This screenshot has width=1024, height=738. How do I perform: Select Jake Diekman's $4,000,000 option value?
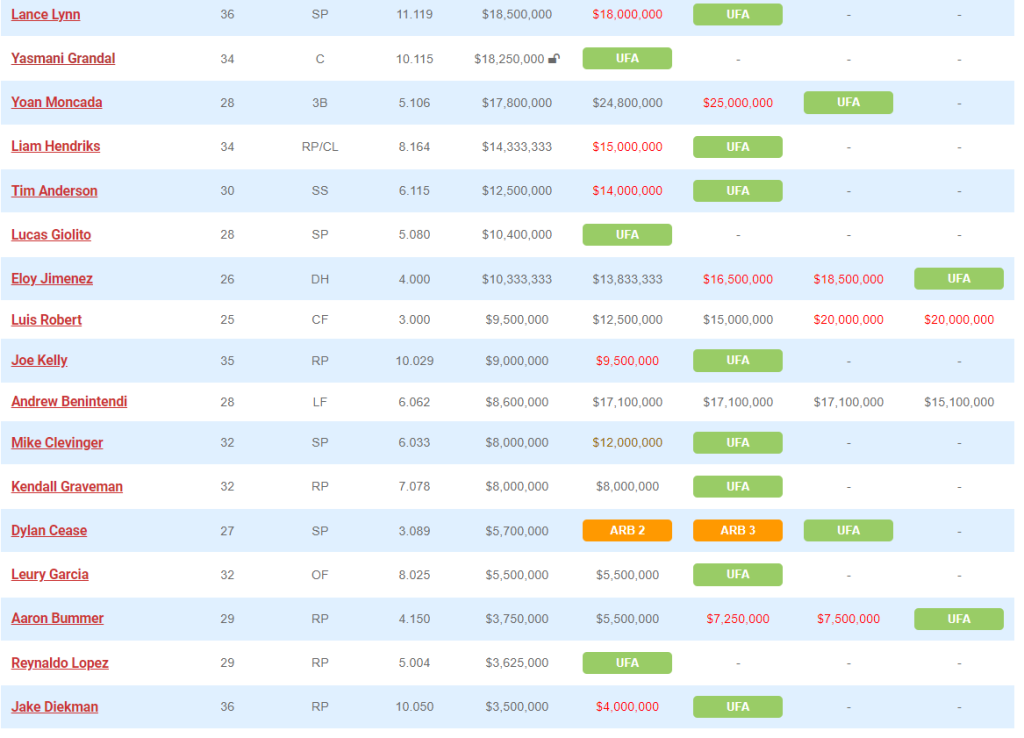(x=627, y=707)
